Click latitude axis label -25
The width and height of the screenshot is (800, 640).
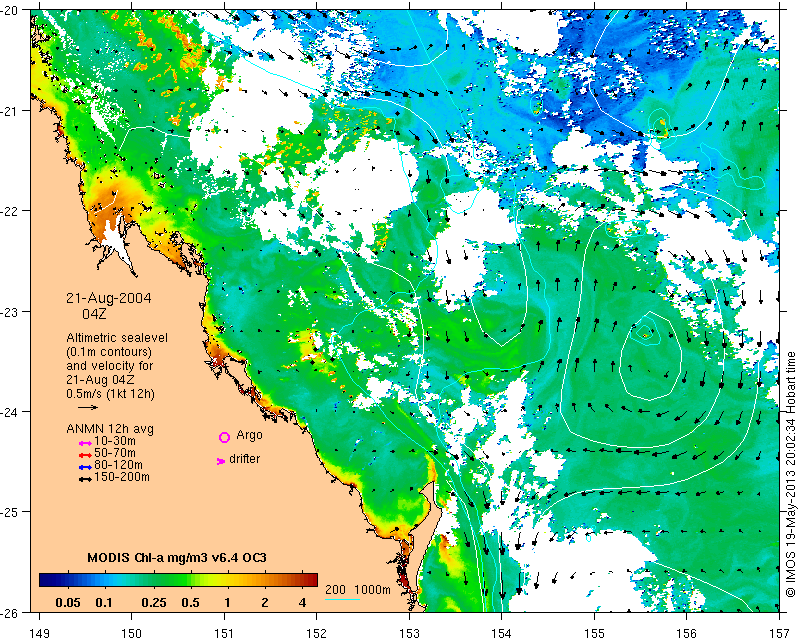[x=10, y=512]
